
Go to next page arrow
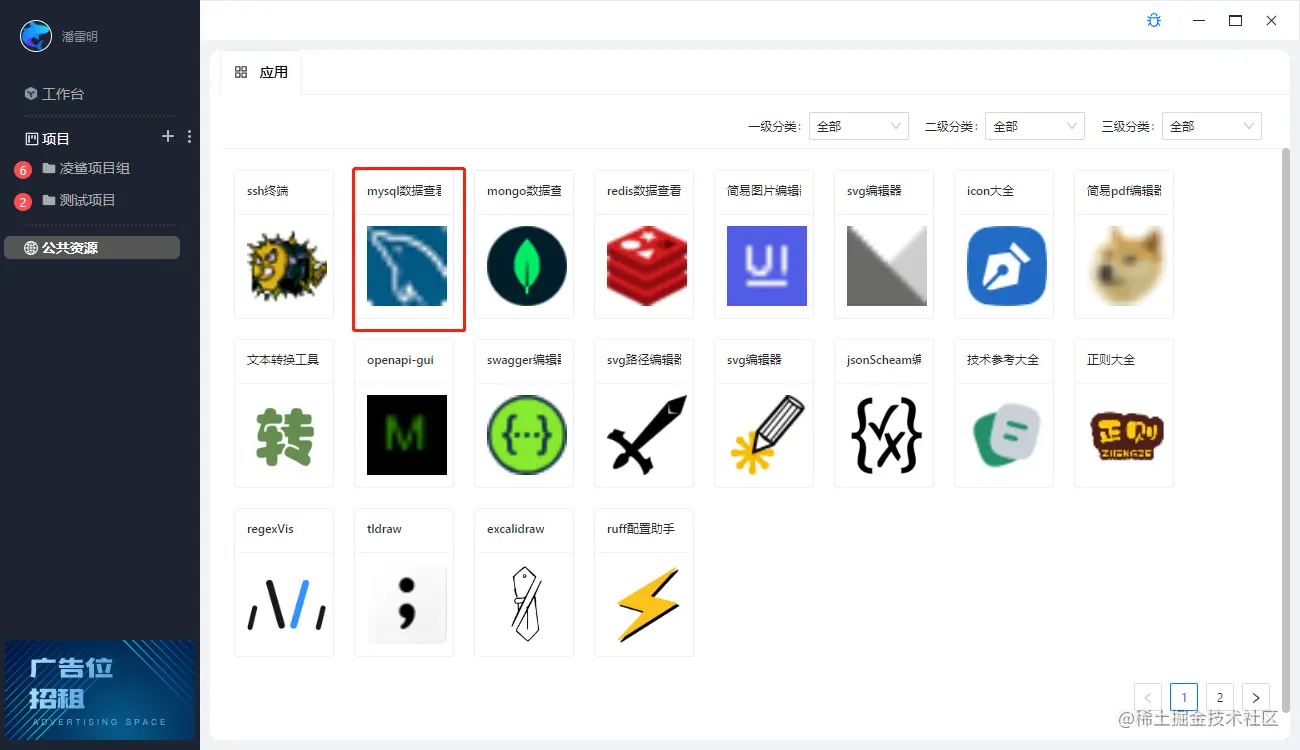click(1255, 697)
